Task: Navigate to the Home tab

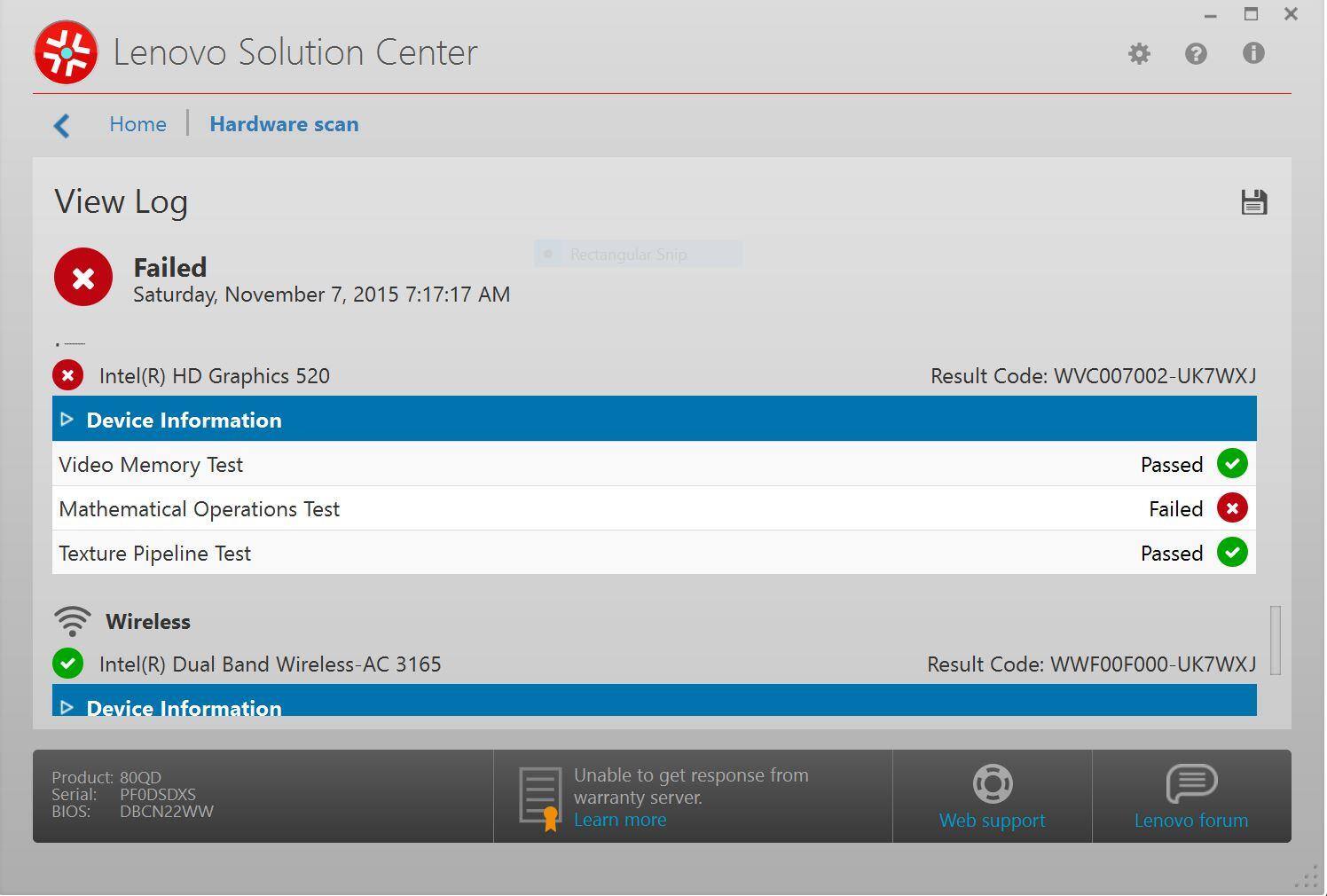Action: 137,124
